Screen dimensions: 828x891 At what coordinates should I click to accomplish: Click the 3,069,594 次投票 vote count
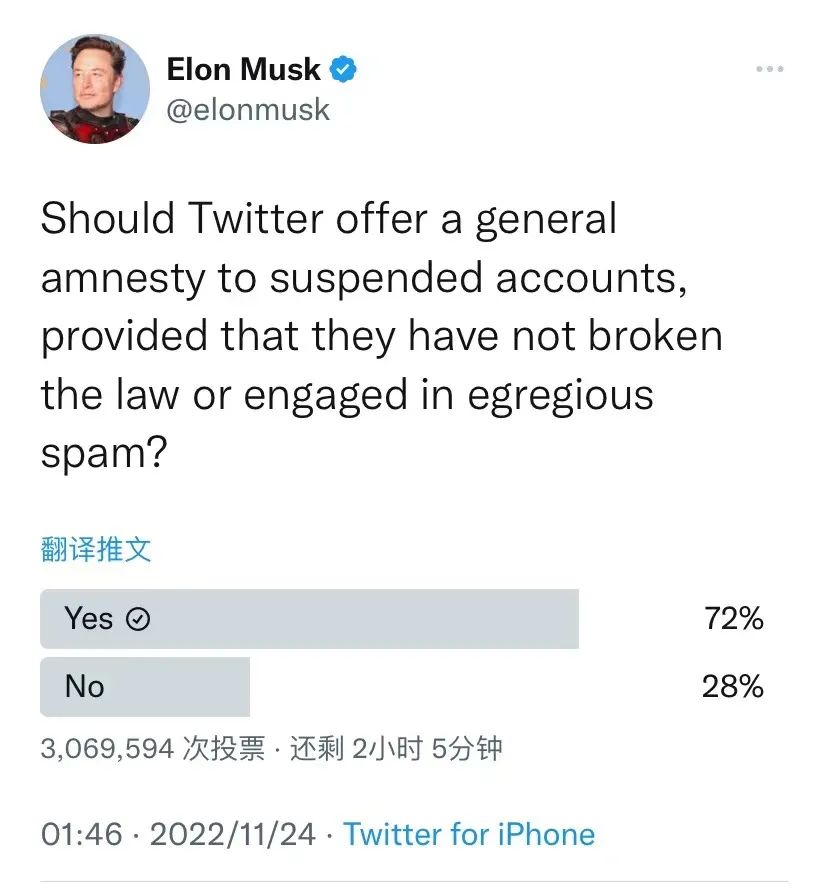(152, 748)
